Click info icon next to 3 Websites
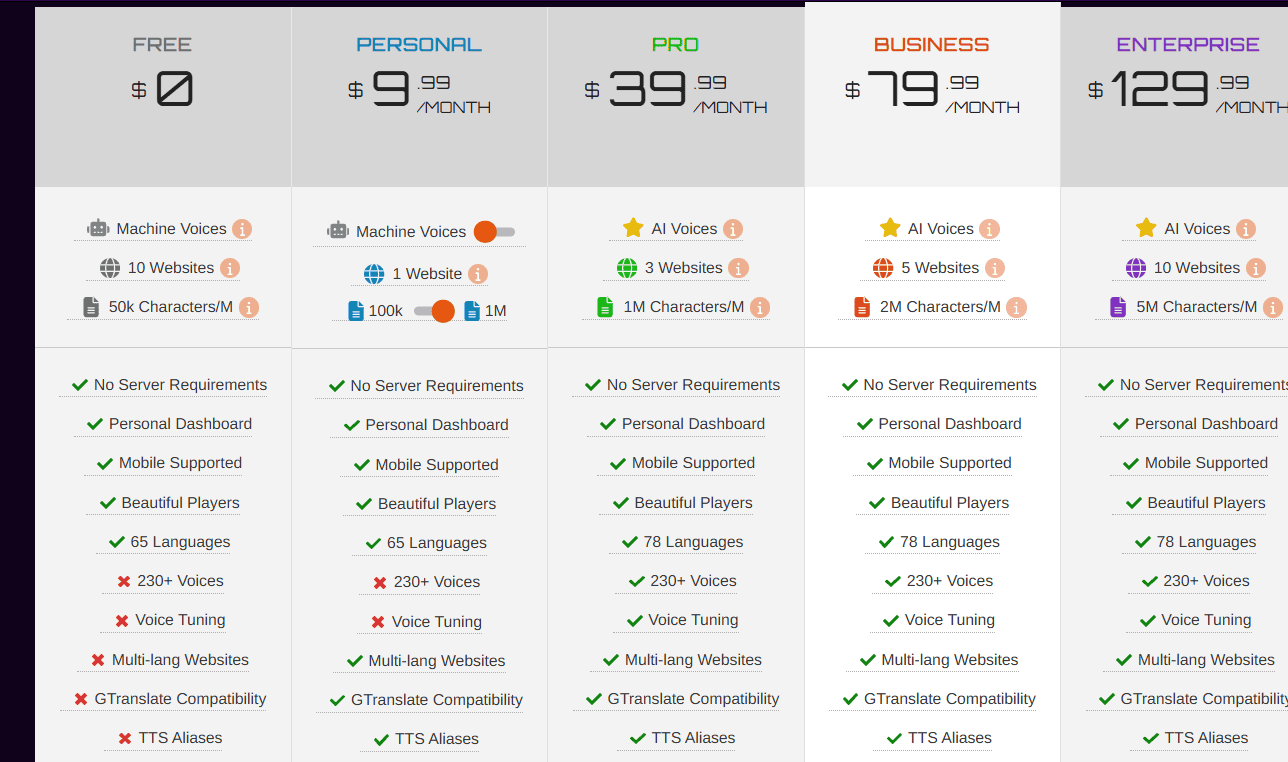The image size is (1288, 762). pyautogui.click(x=738, y=268)
